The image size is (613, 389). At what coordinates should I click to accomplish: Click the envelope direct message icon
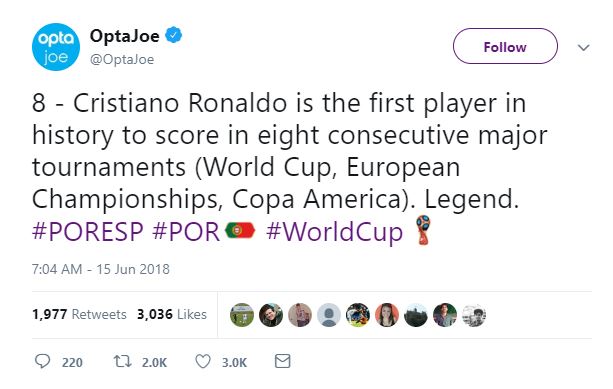click(282, 361)
